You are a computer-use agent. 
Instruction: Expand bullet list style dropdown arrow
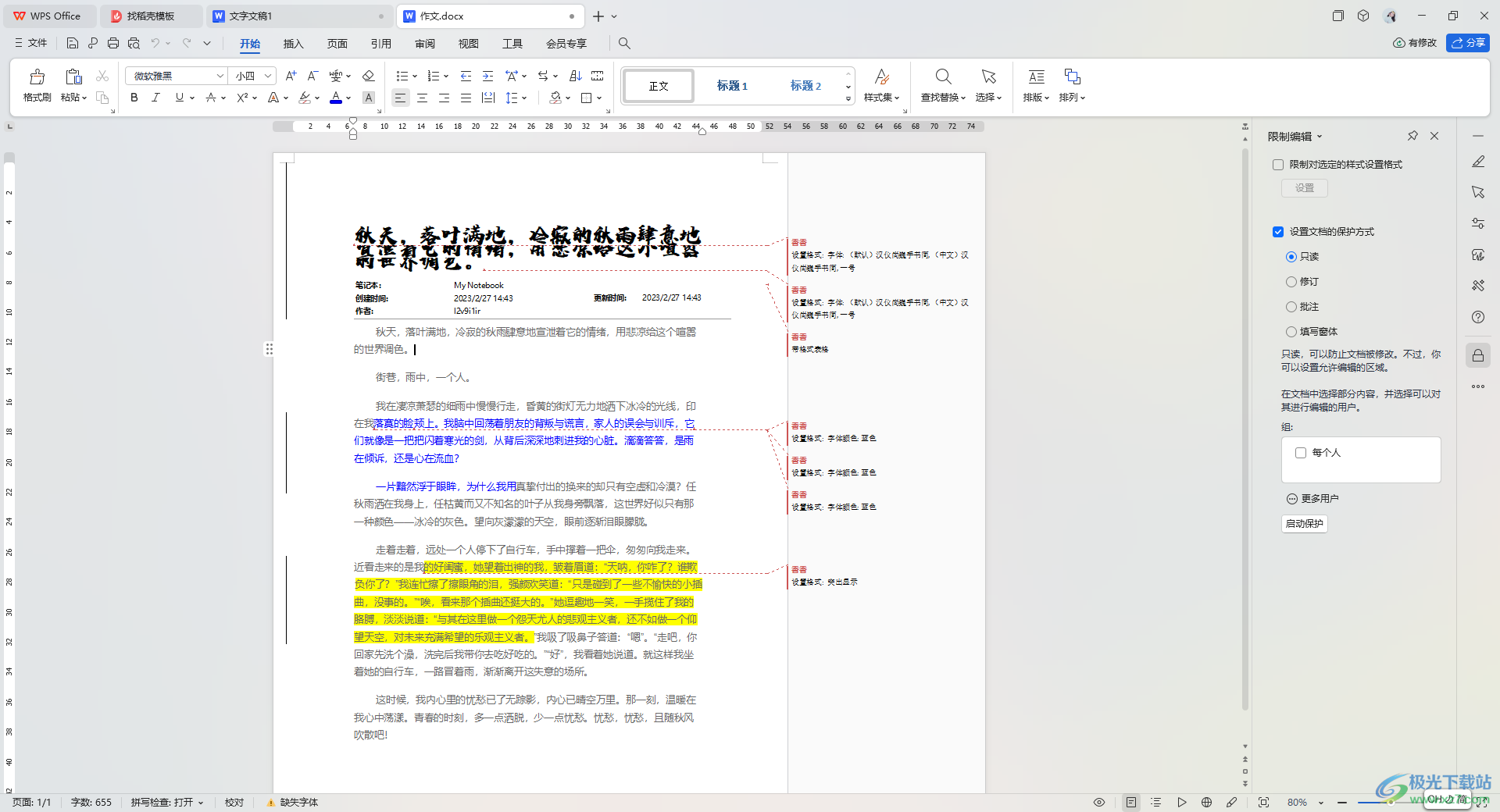coord(415,77)
